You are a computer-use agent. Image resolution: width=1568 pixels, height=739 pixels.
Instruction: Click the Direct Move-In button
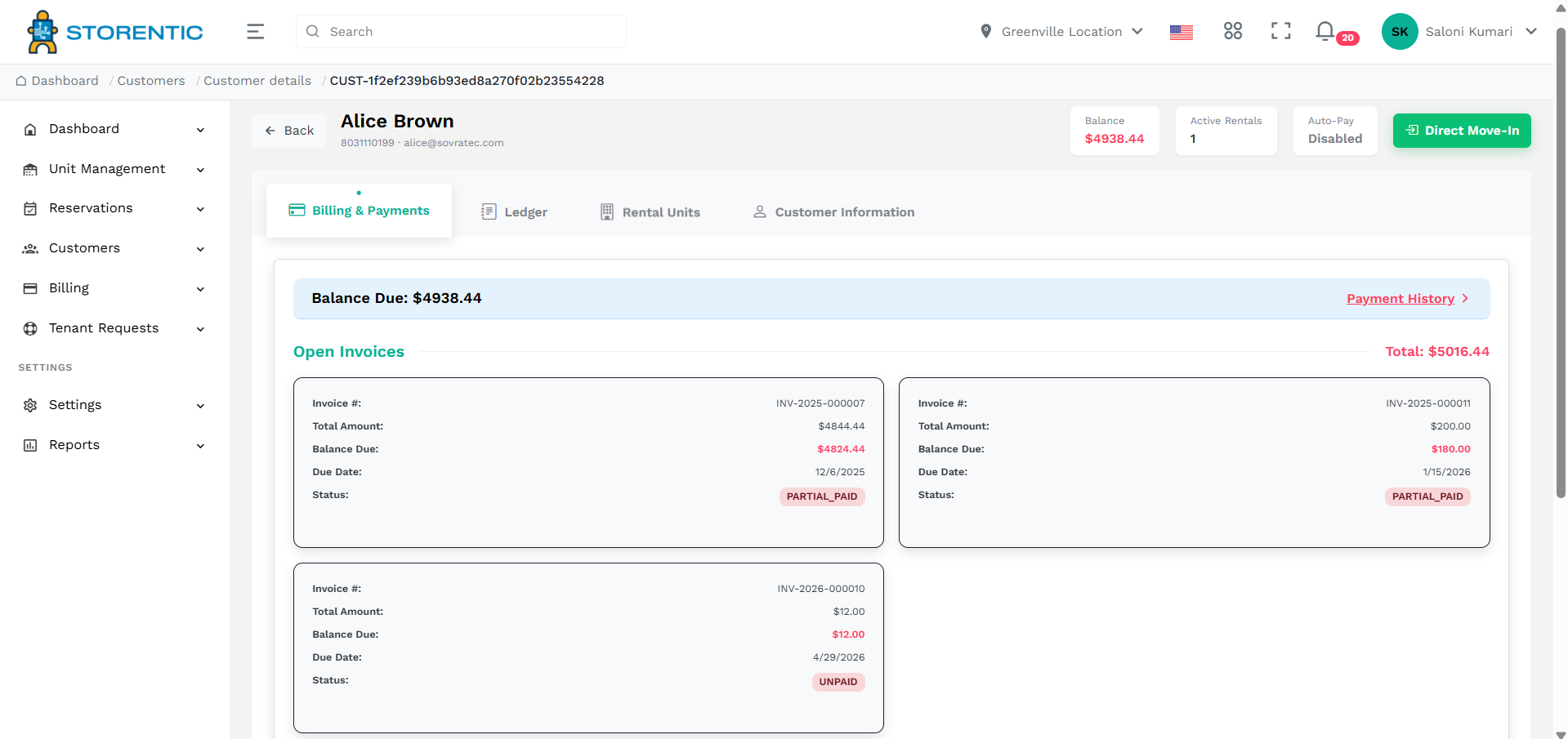(x=1462, y=131)
